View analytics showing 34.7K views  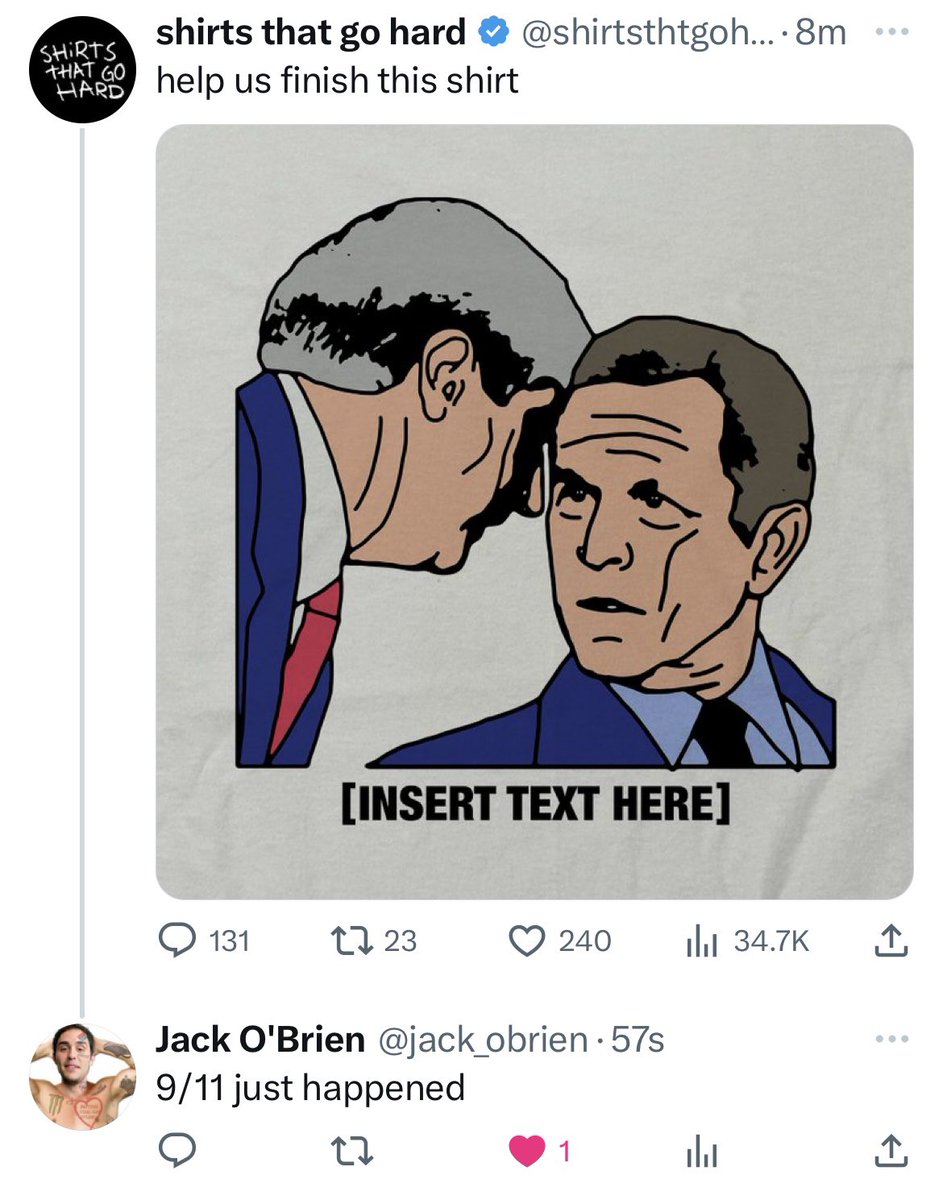(x=745, y=941)
